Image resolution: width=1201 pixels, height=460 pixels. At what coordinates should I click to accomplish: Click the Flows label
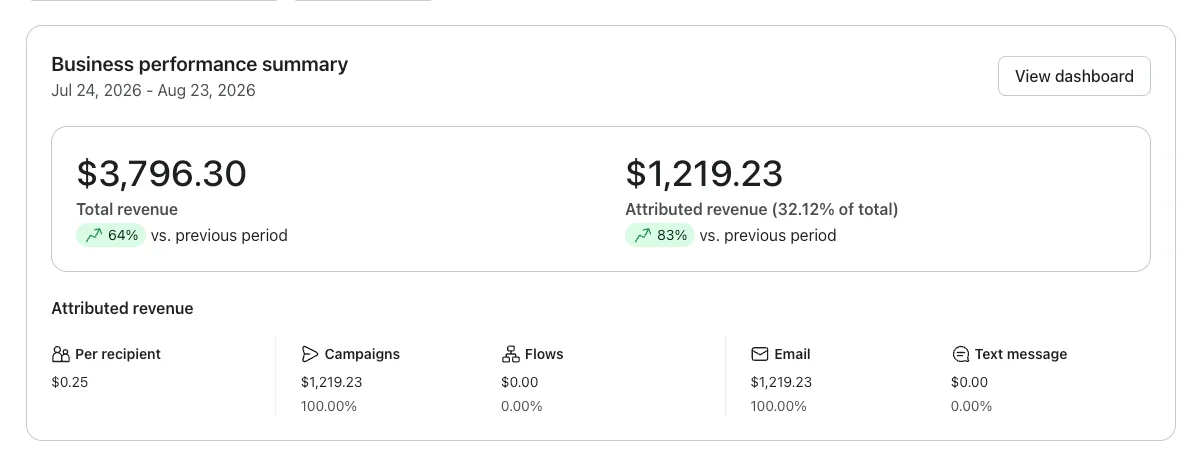pos(544,354)
